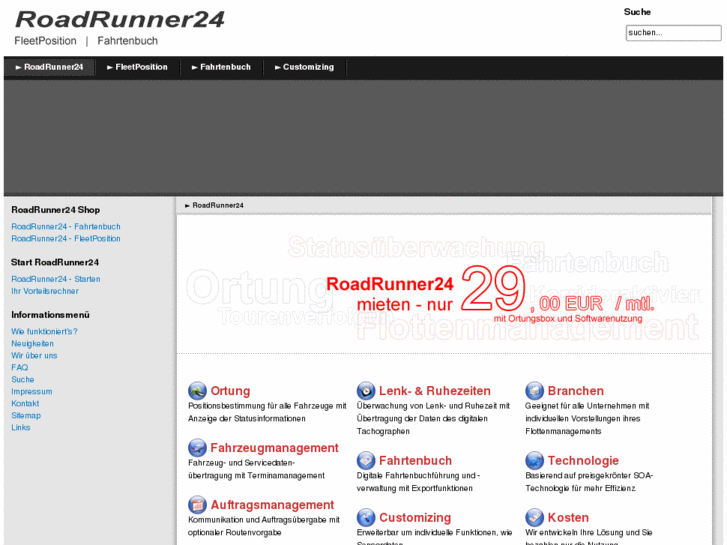
Task: Open the Wie funktioniert's? link
Action: point(45,331)
